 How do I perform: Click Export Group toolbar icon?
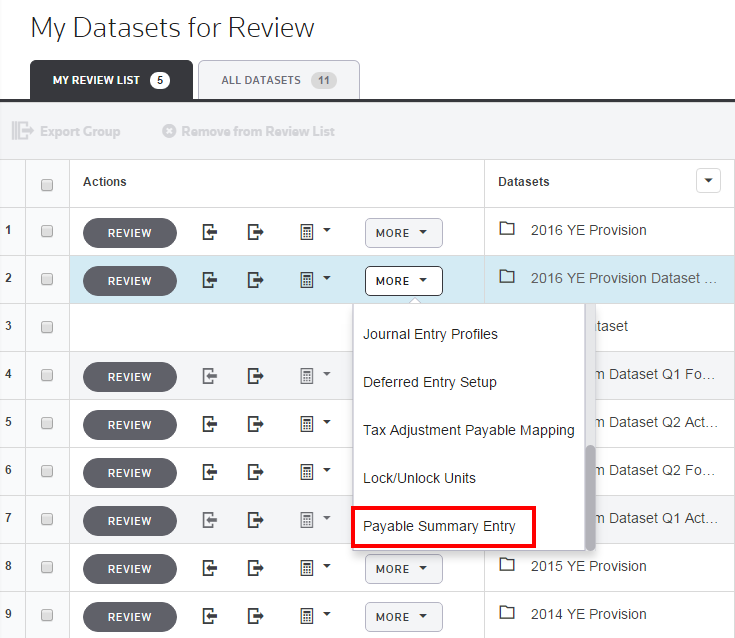[x=22, y=131]
